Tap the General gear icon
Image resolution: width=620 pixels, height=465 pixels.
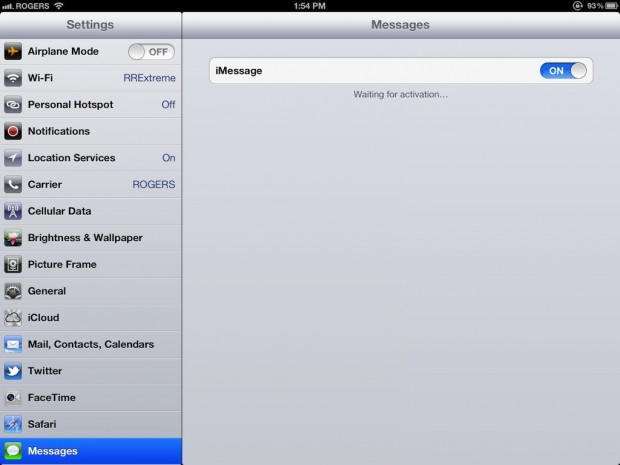point(13,291)
